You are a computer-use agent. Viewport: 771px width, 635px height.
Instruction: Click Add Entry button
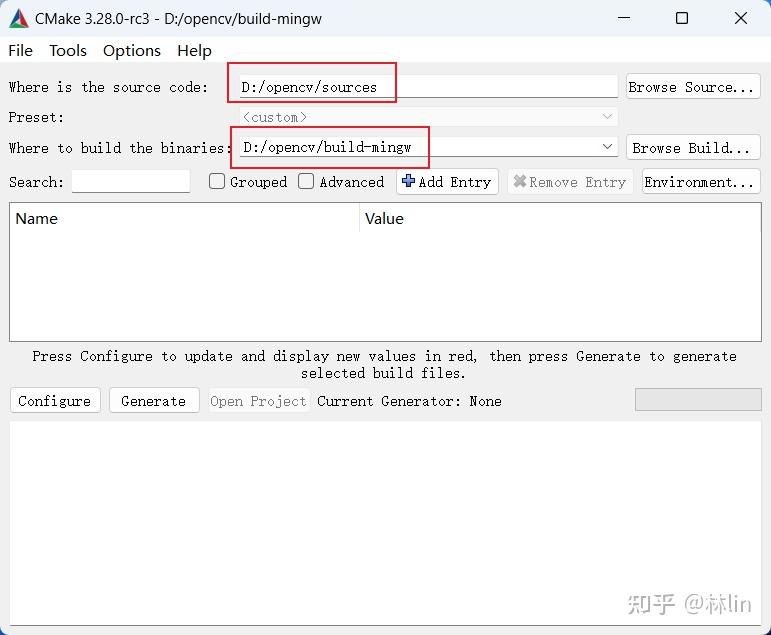pyautogui.click(x=447, y=181)
